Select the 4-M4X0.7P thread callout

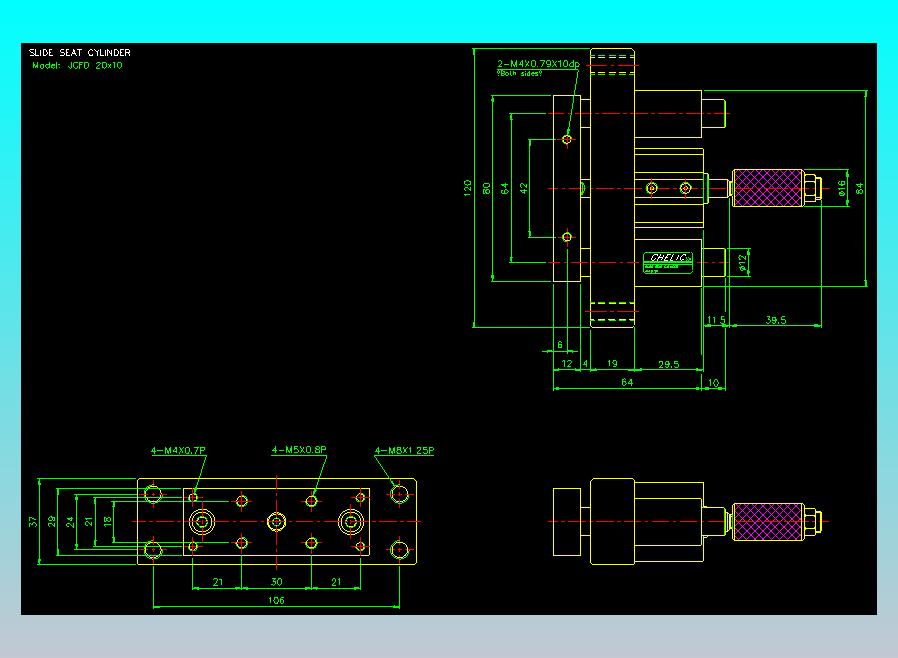coord(178,450)
